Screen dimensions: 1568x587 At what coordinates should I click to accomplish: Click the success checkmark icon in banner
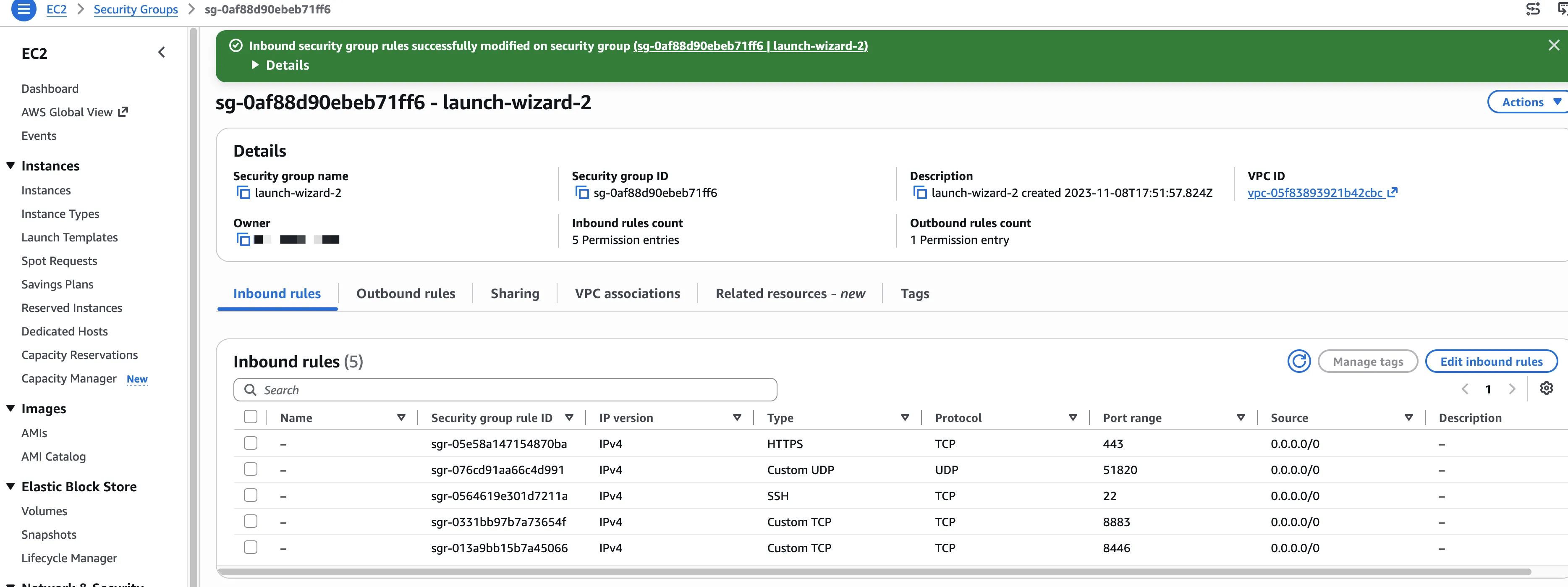(x=236, y=46)
